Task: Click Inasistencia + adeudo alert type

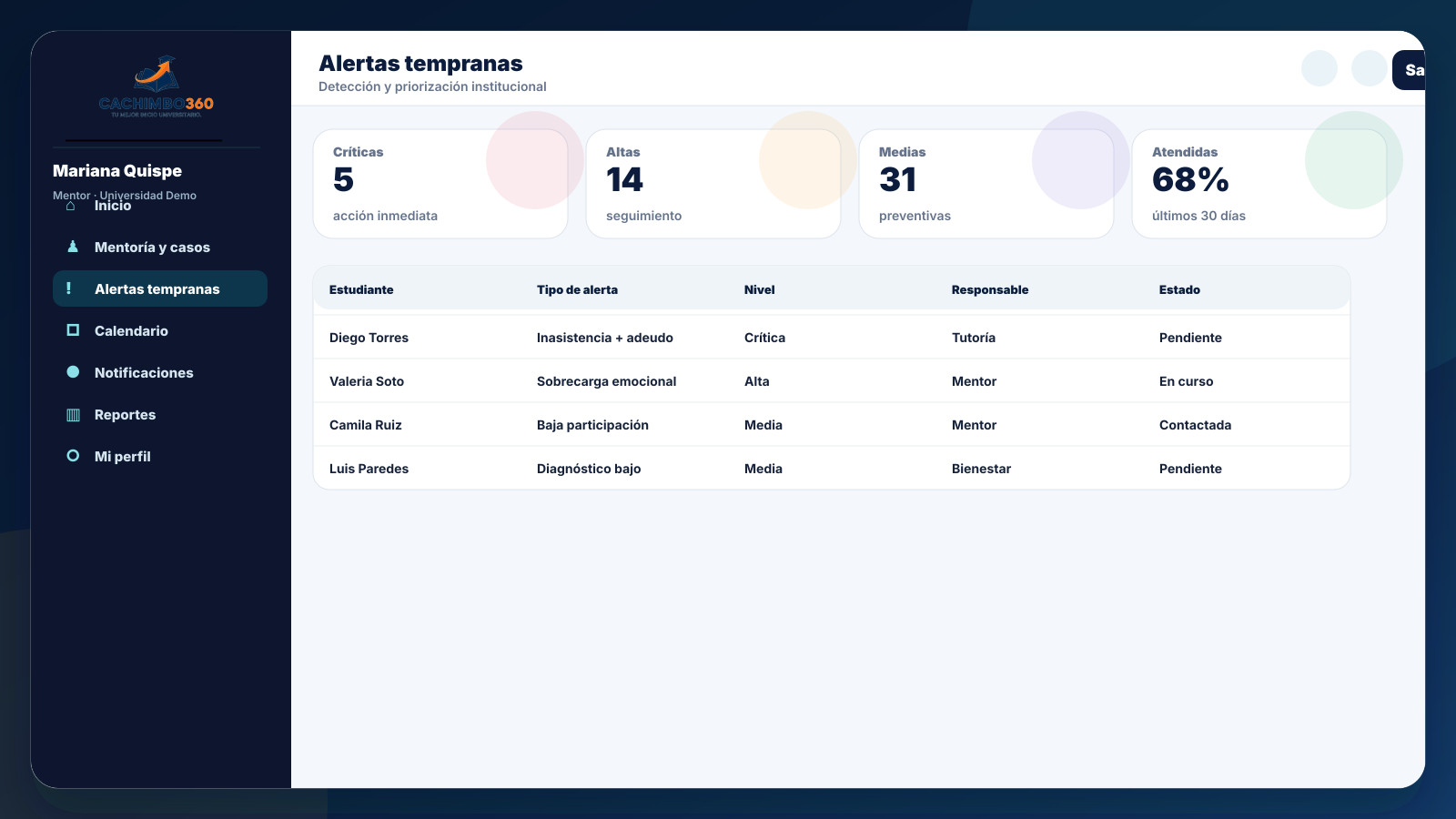Action: (x=605, y=338)
